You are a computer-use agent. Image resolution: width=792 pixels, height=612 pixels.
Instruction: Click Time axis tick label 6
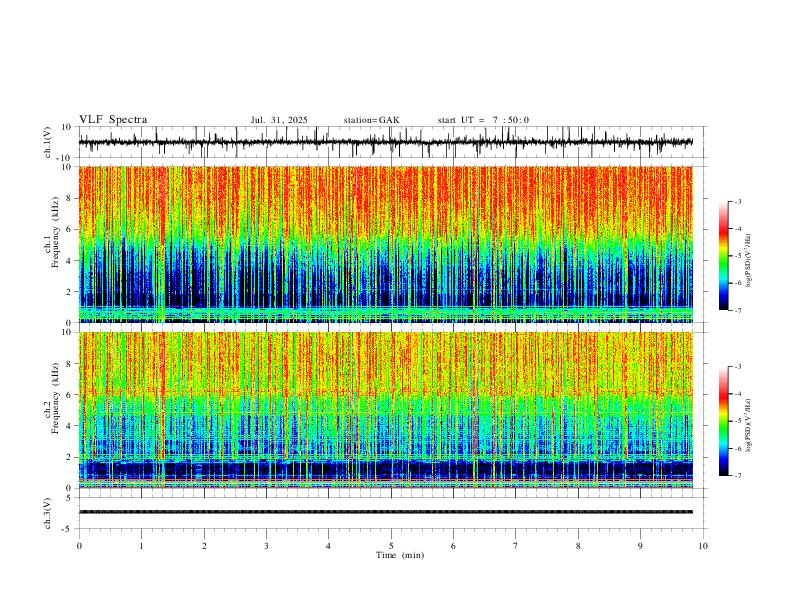pyautogui.click(x=453, y=546)
